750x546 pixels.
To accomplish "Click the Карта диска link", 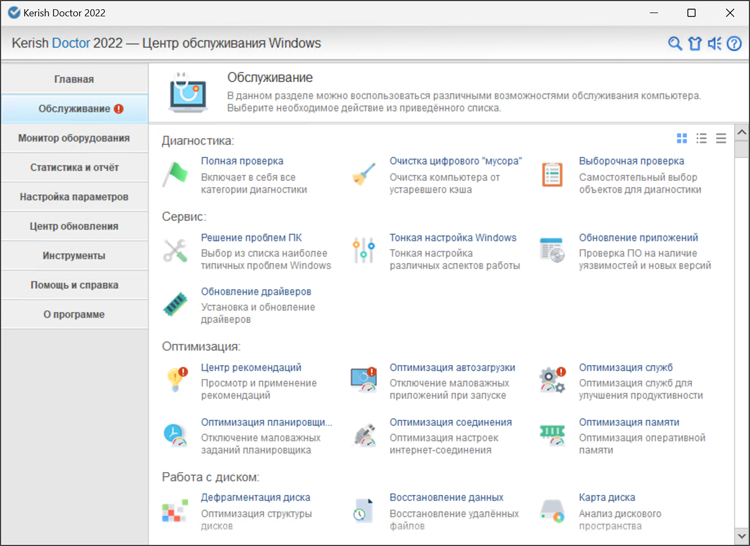I will [x=606, y=498].
